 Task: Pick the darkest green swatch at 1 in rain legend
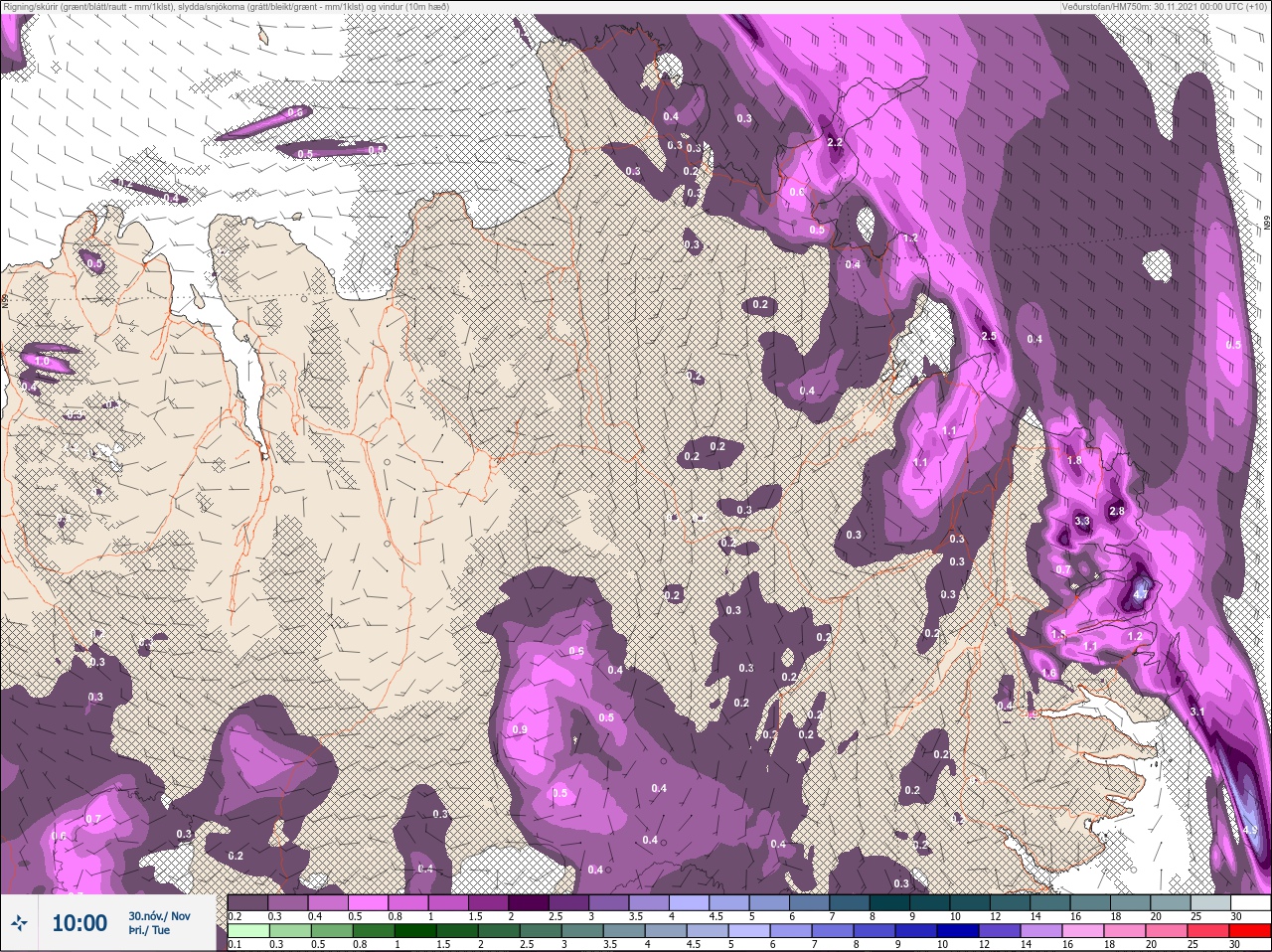point(416,931)
